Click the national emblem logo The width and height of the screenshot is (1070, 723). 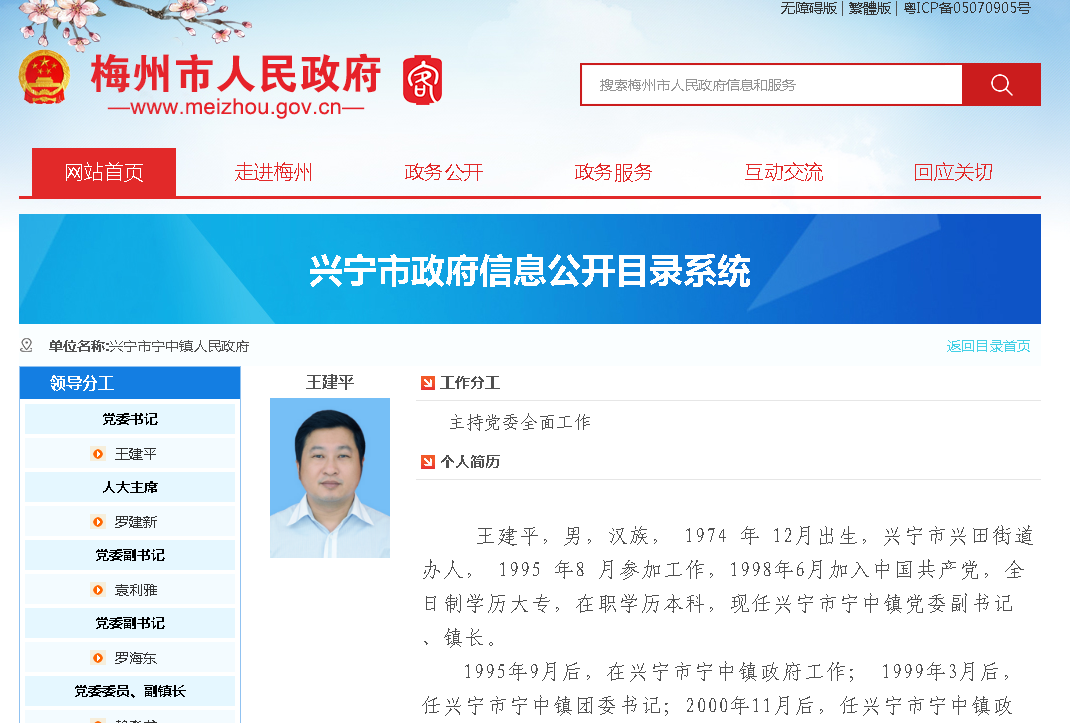[44, 77]
